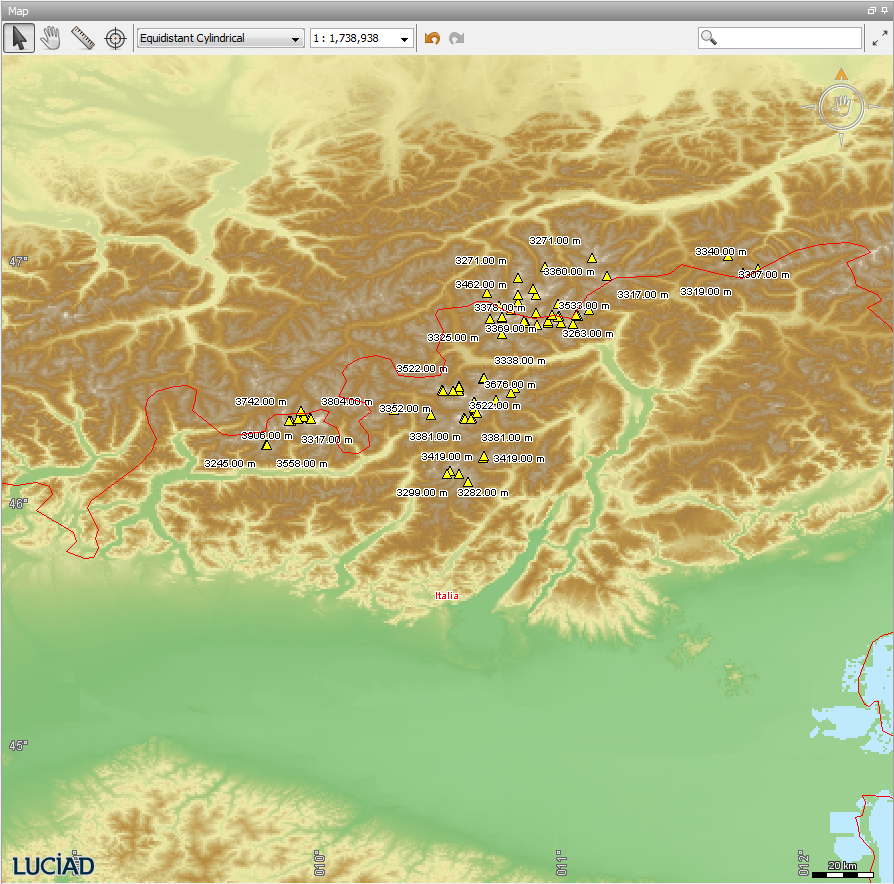Click the grayed redo arrow
This screenshot has height=884, width=894.
(457, 38)
